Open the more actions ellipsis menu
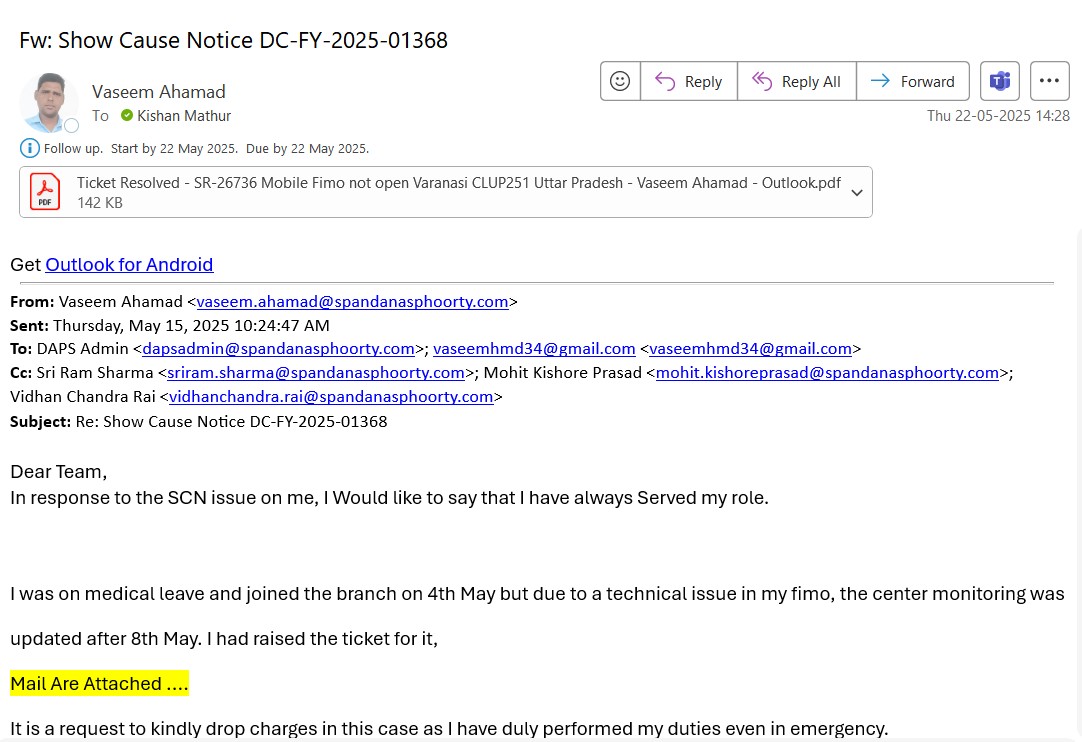Image resolution: width=1082 pixels, height=742 pixels. coord(1049,81)
